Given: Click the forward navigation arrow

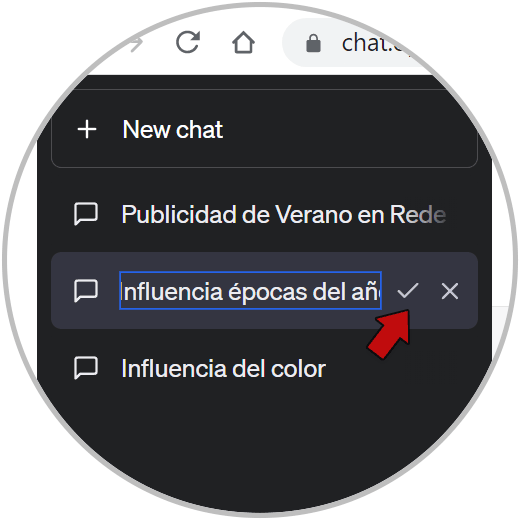Looking at the screenshot, I should pyautogui.click(x=135, y=44).
